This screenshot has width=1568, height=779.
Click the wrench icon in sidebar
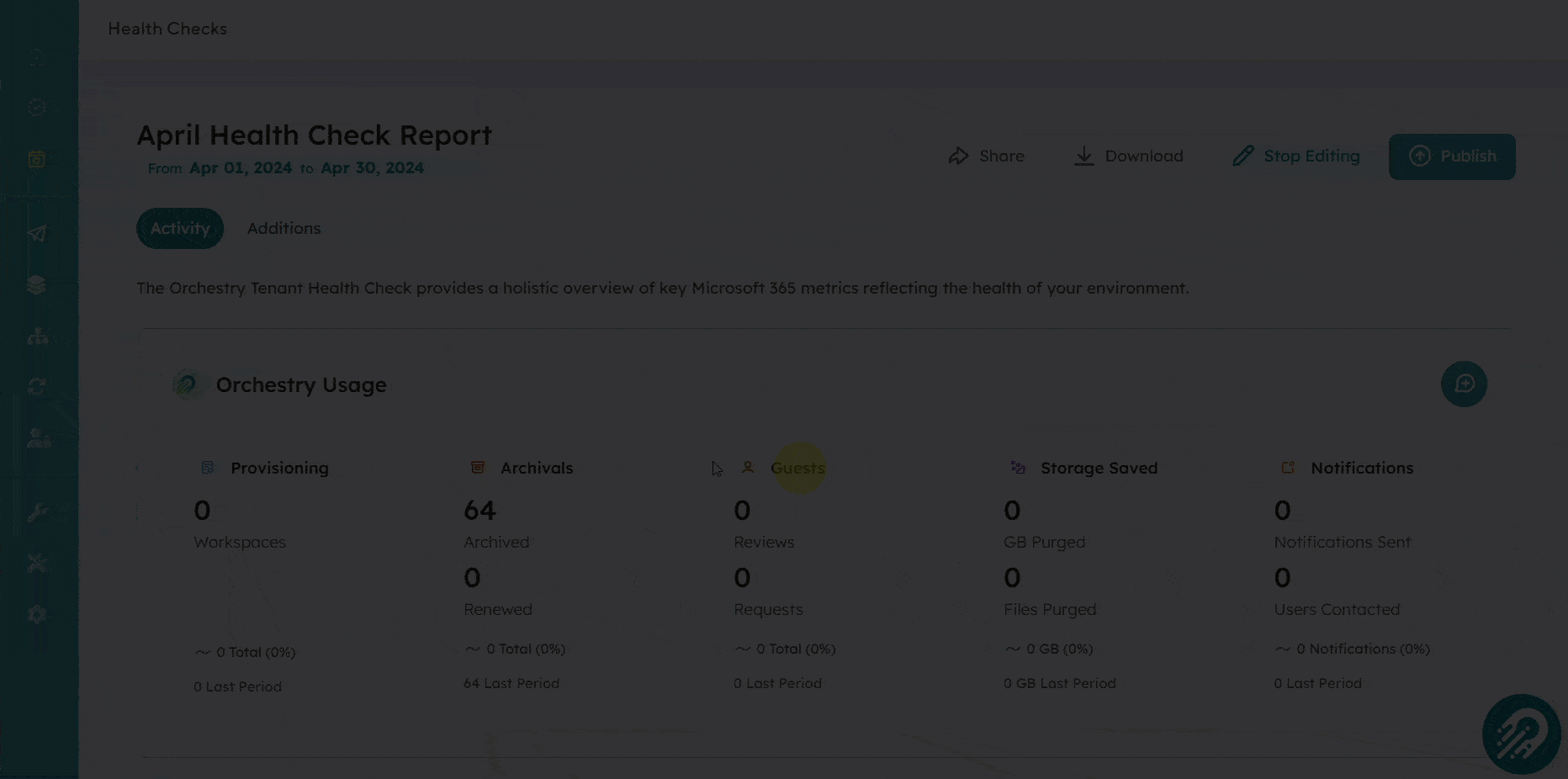click(x=37, y=512)
